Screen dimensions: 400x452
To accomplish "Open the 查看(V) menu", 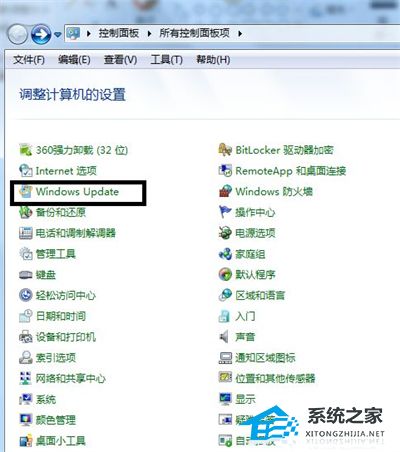I will (x=121, y=60).
